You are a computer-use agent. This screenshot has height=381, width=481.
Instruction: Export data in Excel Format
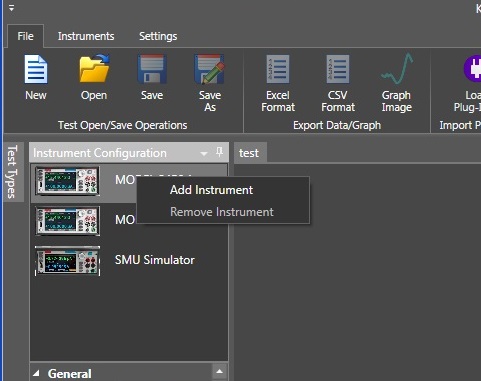(278, 69)
